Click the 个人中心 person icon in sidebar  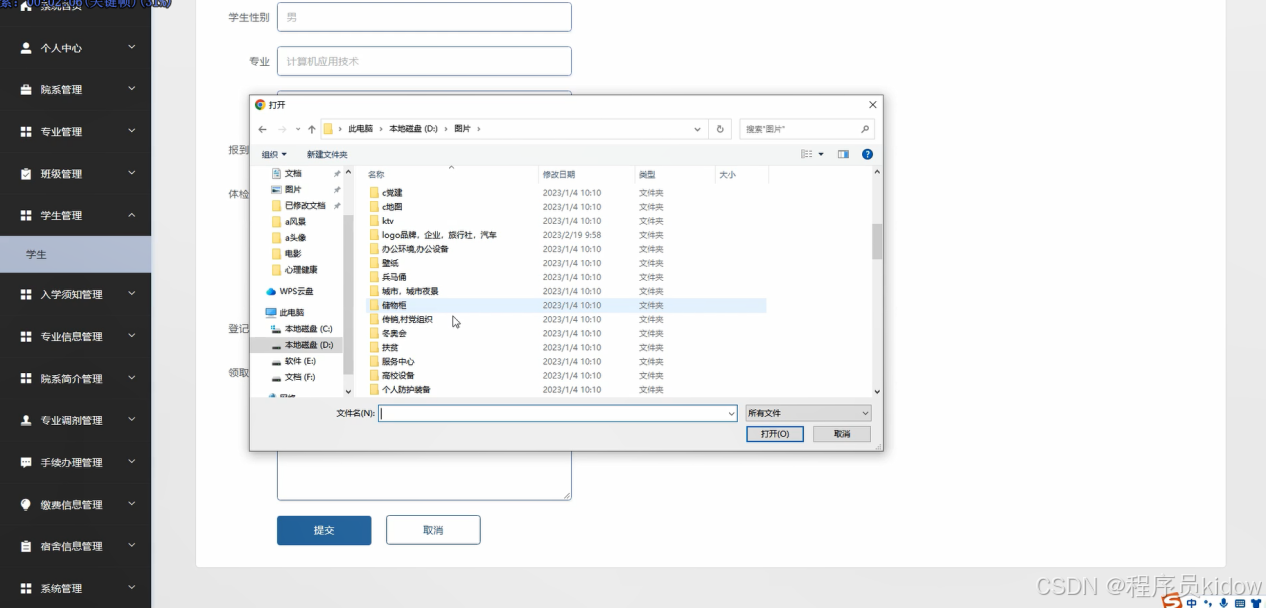click(26, 48)
